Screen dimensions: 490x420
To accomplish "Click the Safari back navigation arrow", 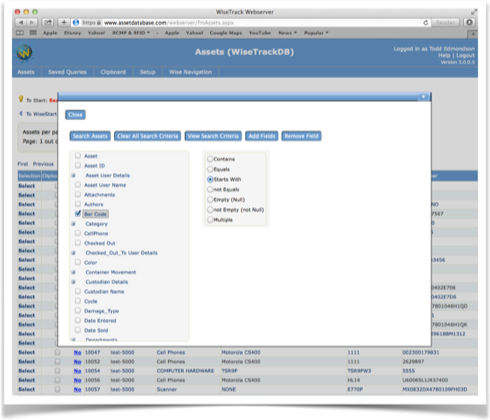I will click(21, 22).
